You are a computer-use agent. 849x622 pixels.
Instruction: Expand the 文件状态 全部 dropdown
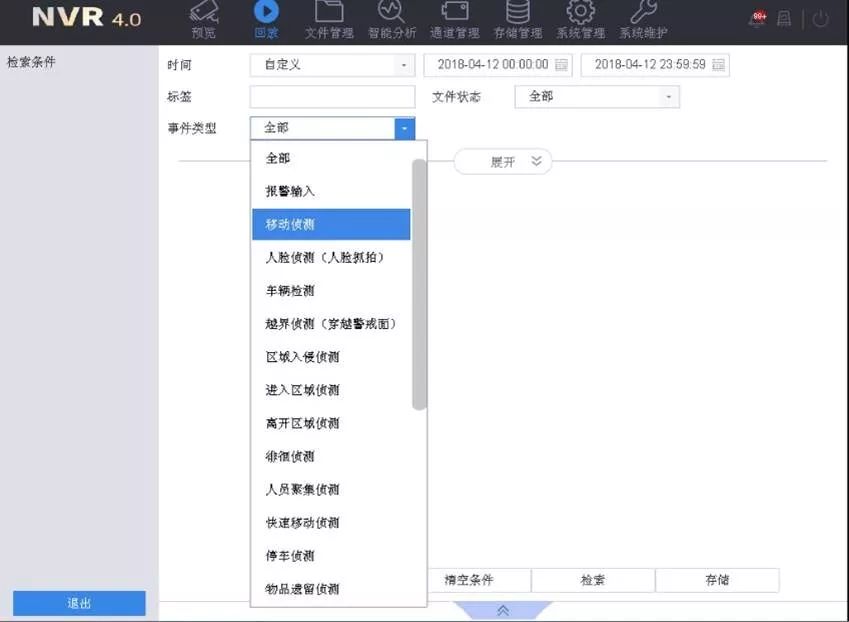[597, 97]
